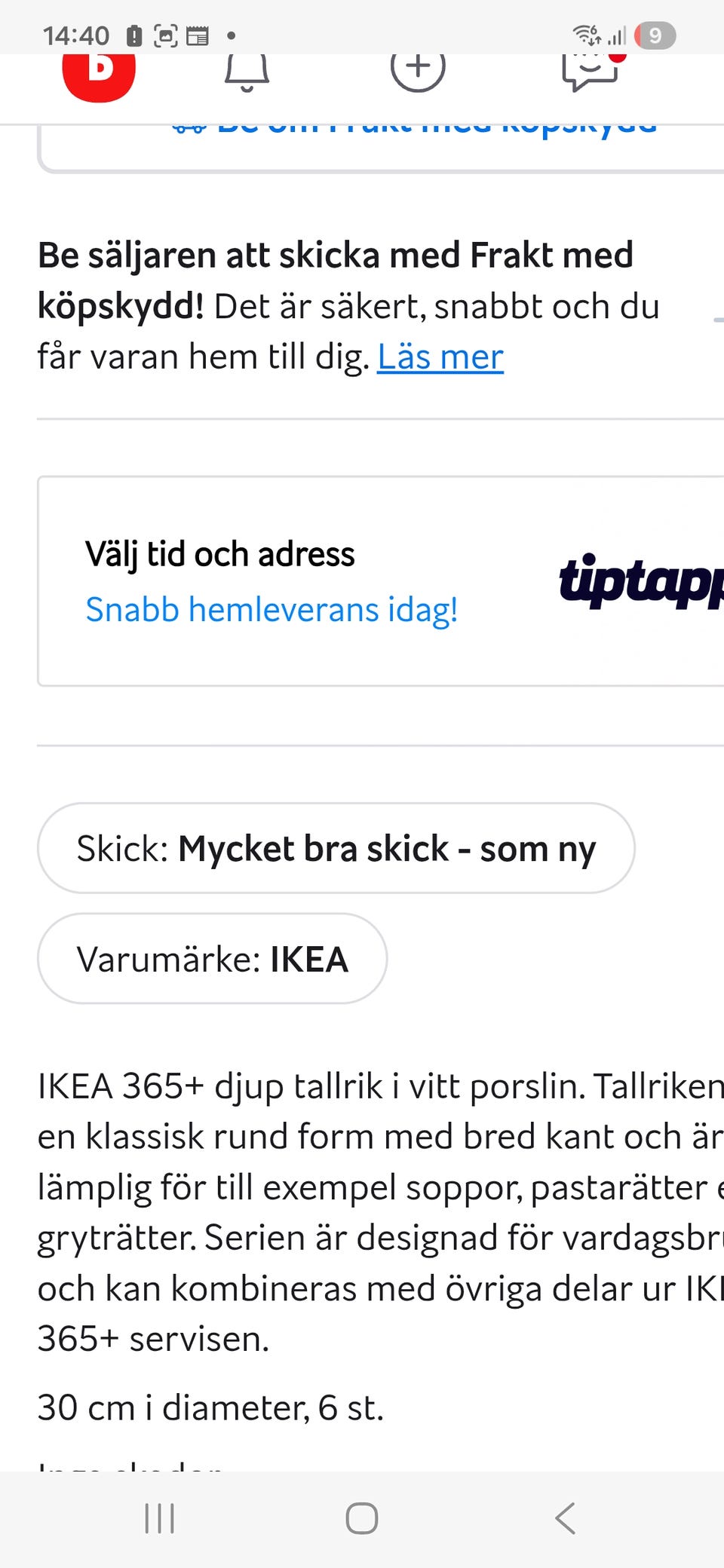Tap the "Skick: Mycket bra skick" chip
This screenshot has height=1568, width=724.
[x=336, y=848]
